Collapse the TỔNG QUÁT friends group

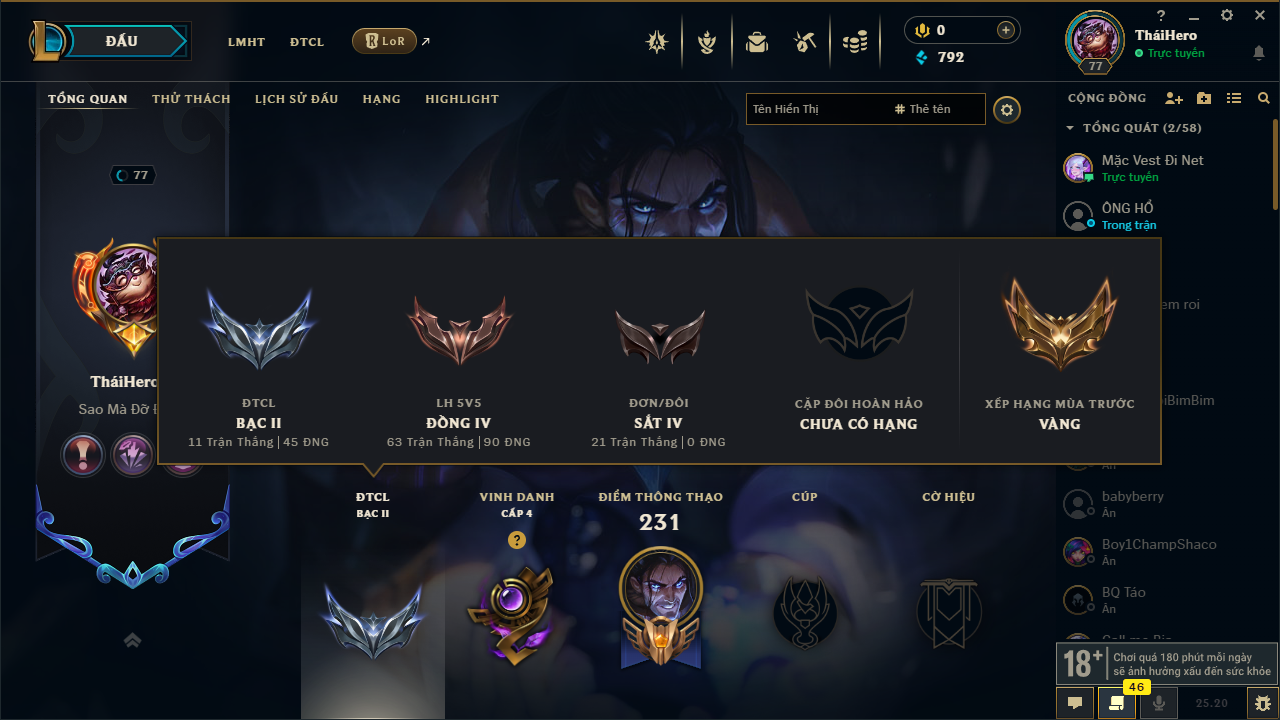coord(1070,128)
